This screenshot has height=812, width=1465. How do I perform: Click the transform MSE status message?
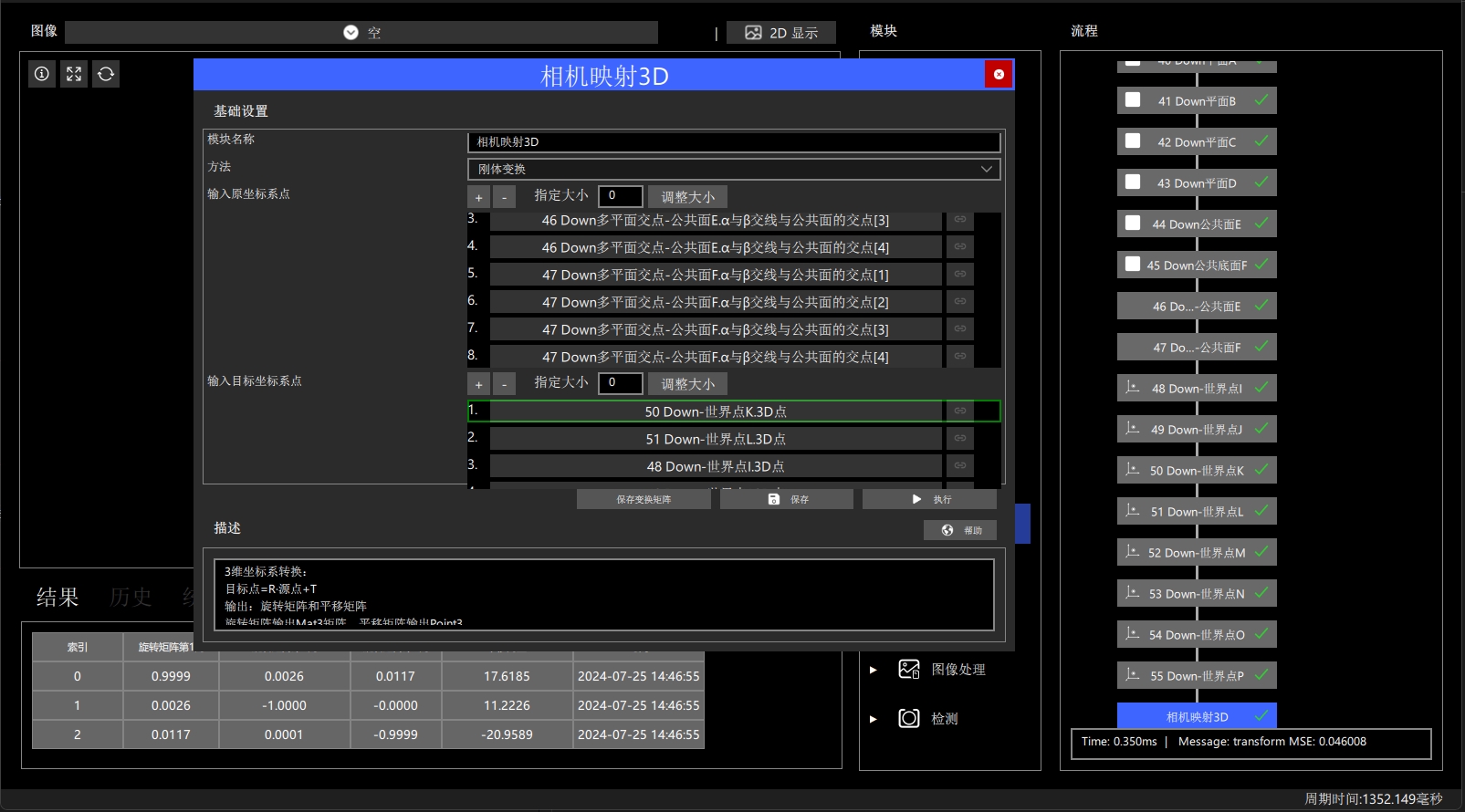click(1272, 742)
